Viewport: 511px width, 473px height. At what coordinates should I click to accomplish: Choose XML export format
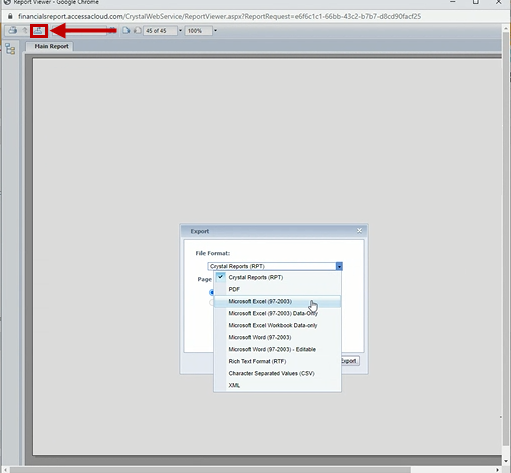click(x=278, y=385)
